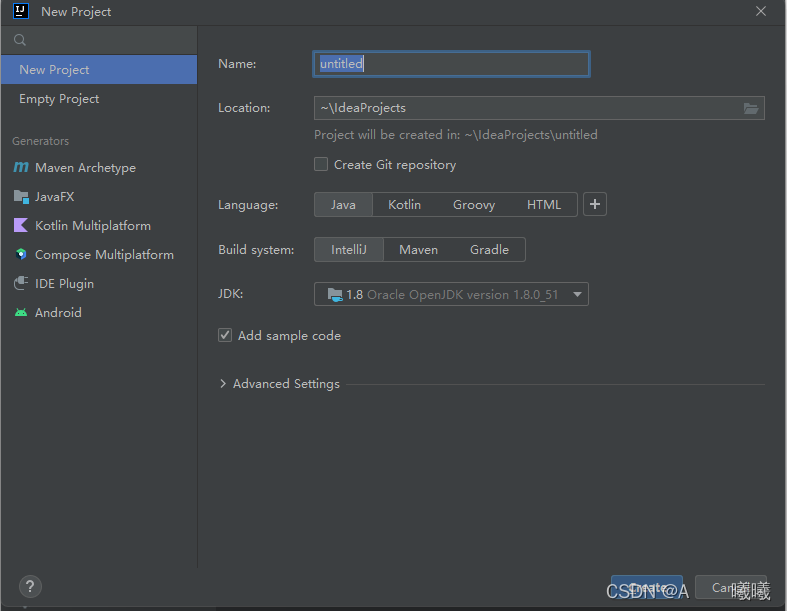Select New Project in the sidebar
787x611 pixels.
point(99,70)
